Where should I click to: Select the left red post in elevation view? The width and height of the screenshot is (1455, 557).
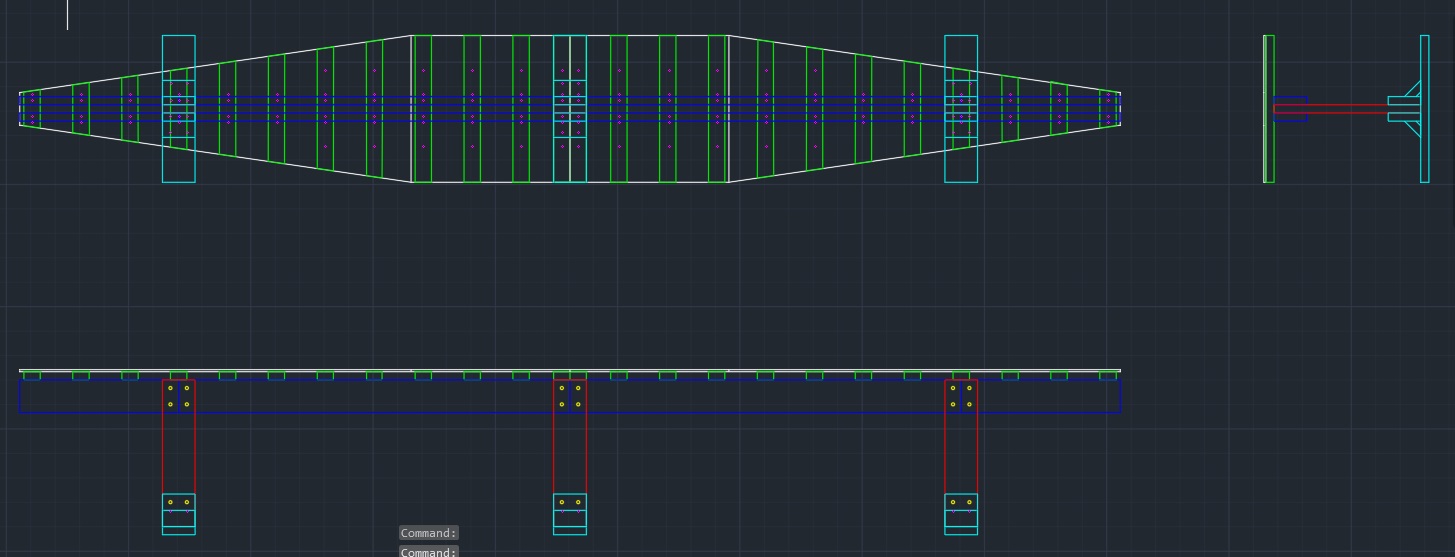179,437
